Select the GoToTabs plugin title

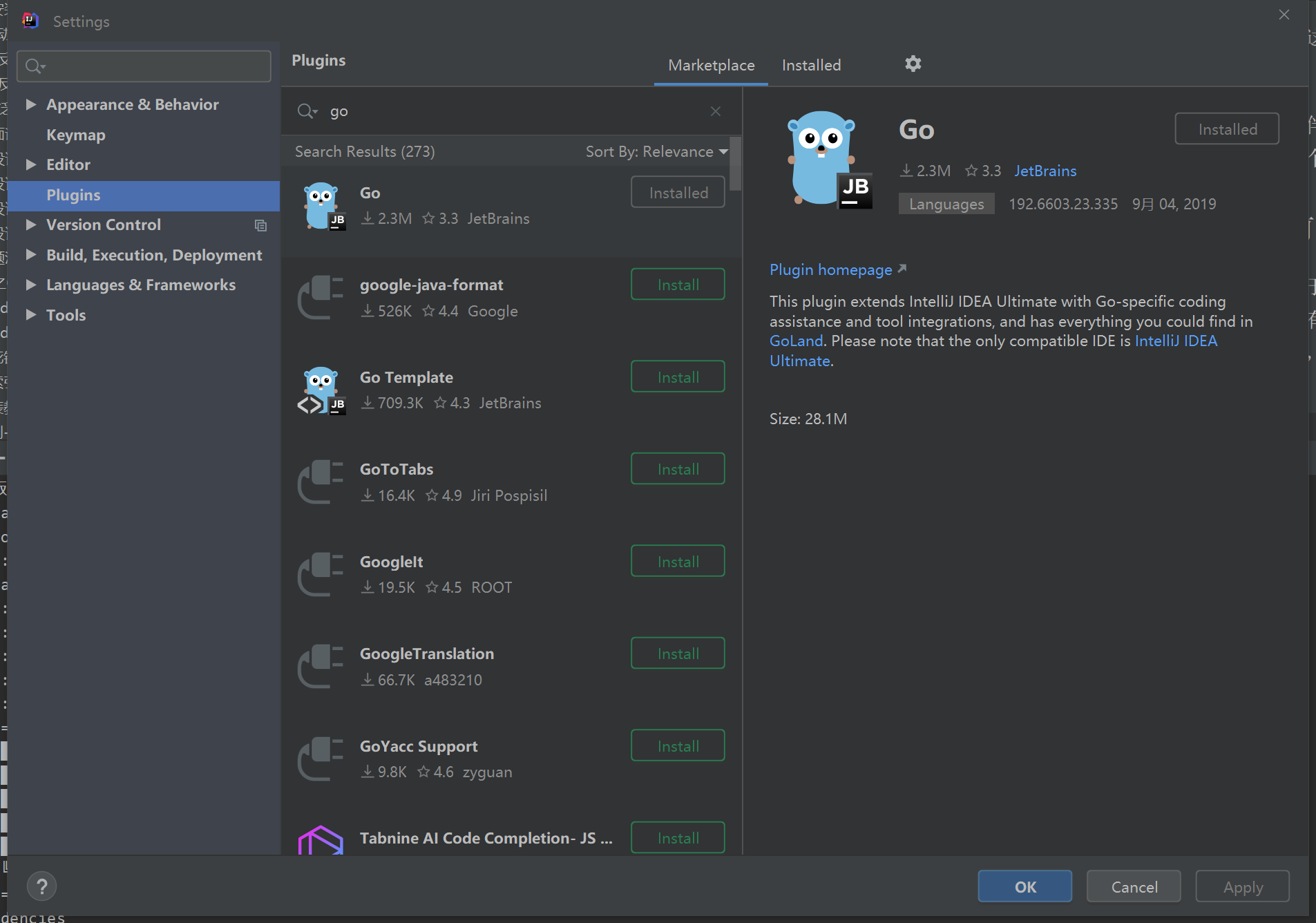point(397,469)
